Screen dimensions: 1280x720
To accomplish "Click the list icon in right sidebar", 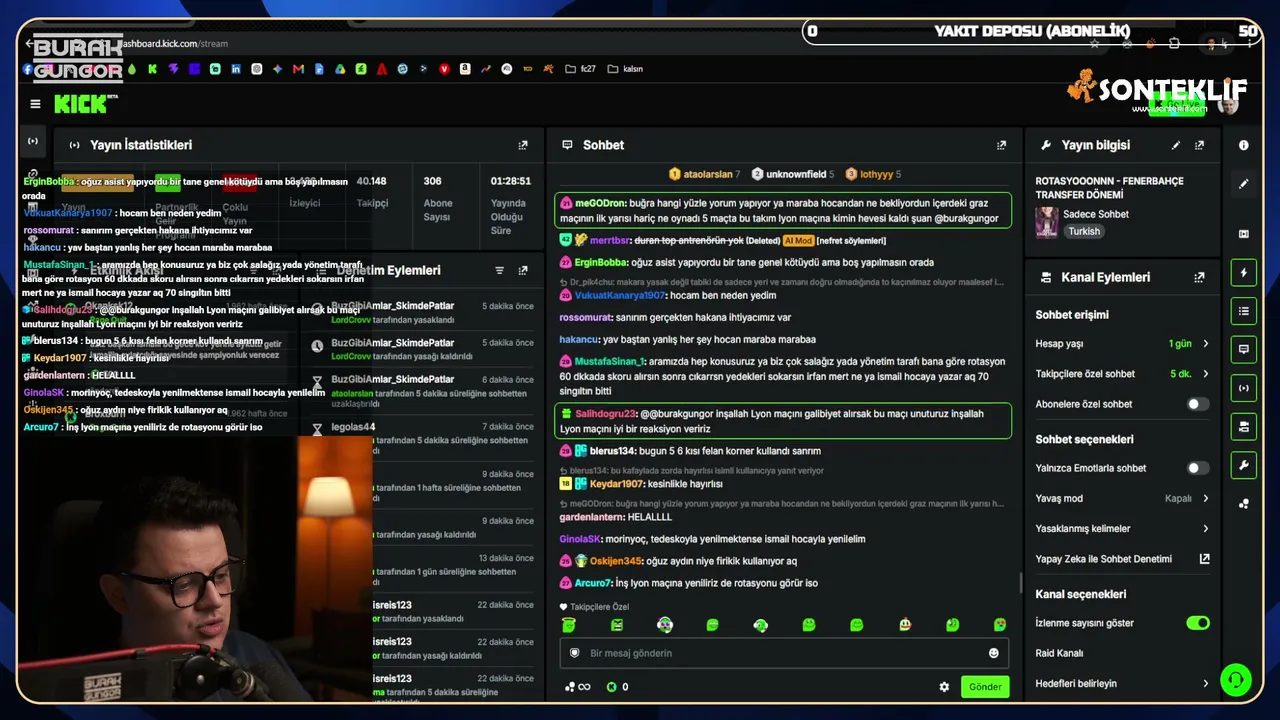I will coord(1244,311).
